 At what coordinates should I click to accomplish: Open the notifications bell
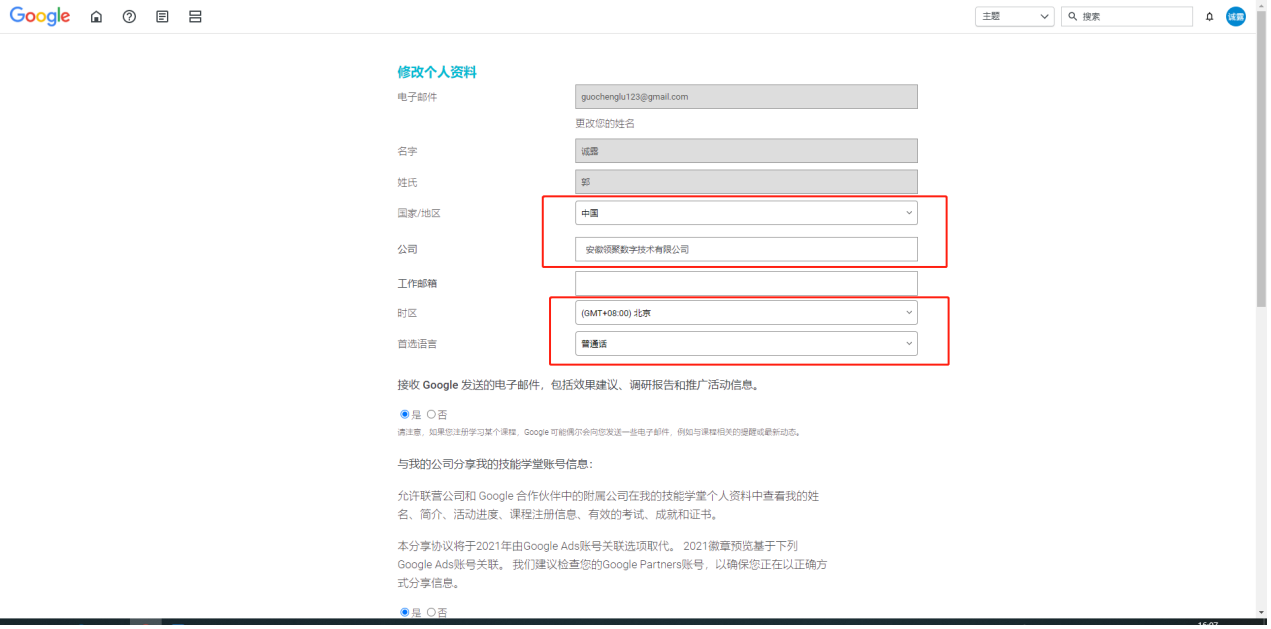coord(1209,17)
